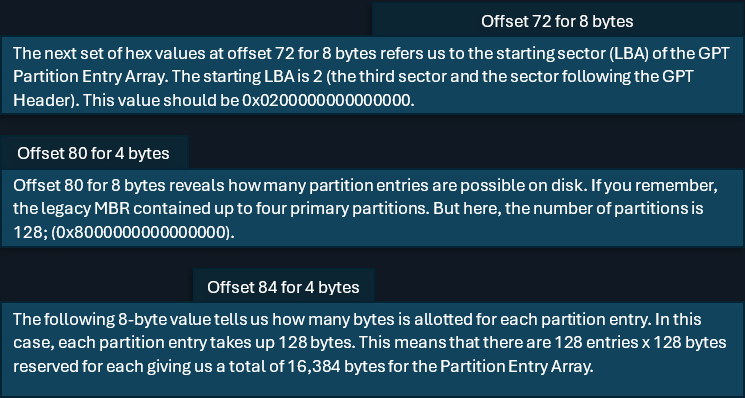Click the hex value (0x8000000000000000)
745x398 pixels.
click(143, 232)
